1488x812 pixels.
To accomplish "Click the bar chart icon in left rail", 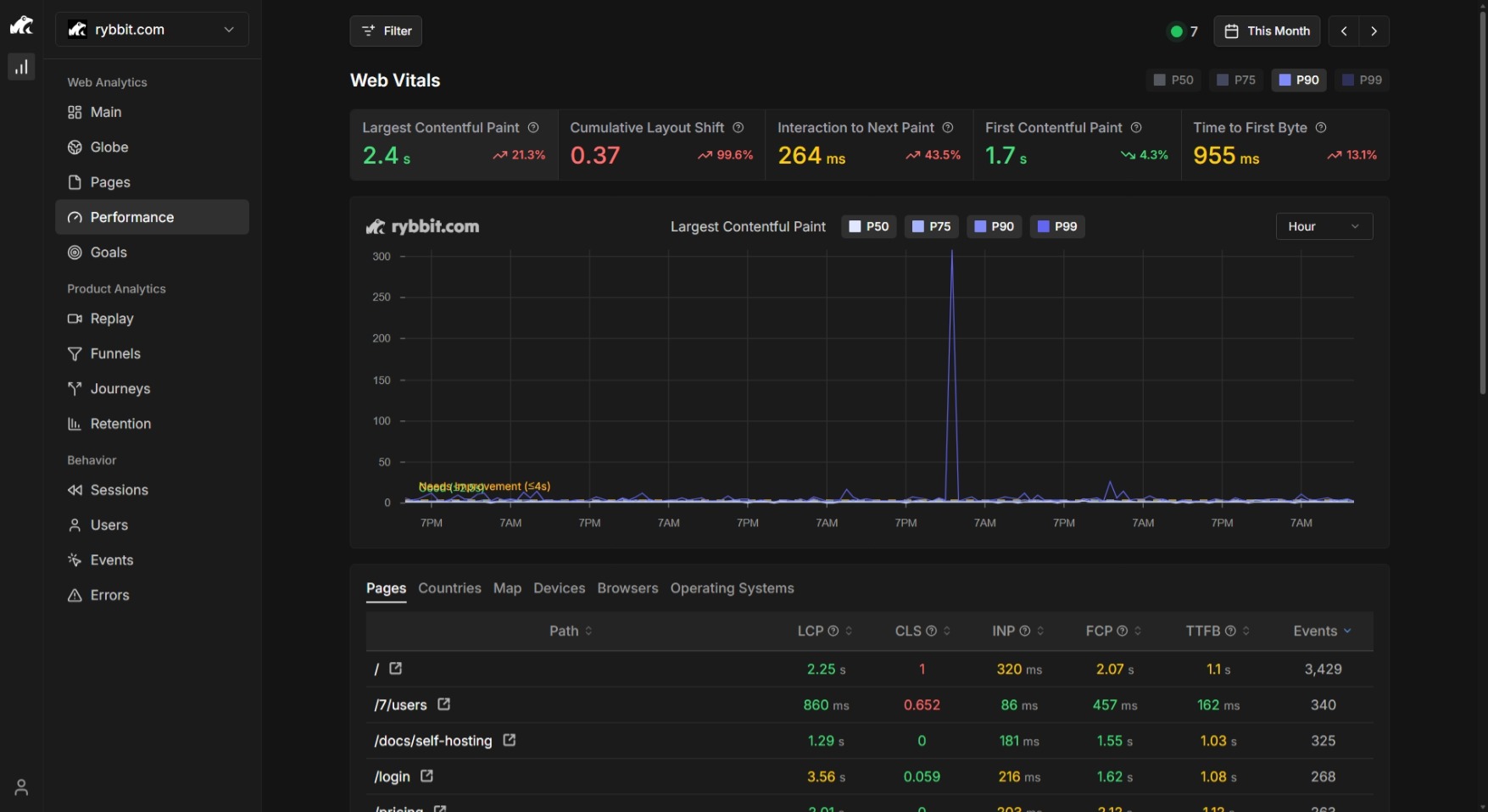I will click(21, 67).
